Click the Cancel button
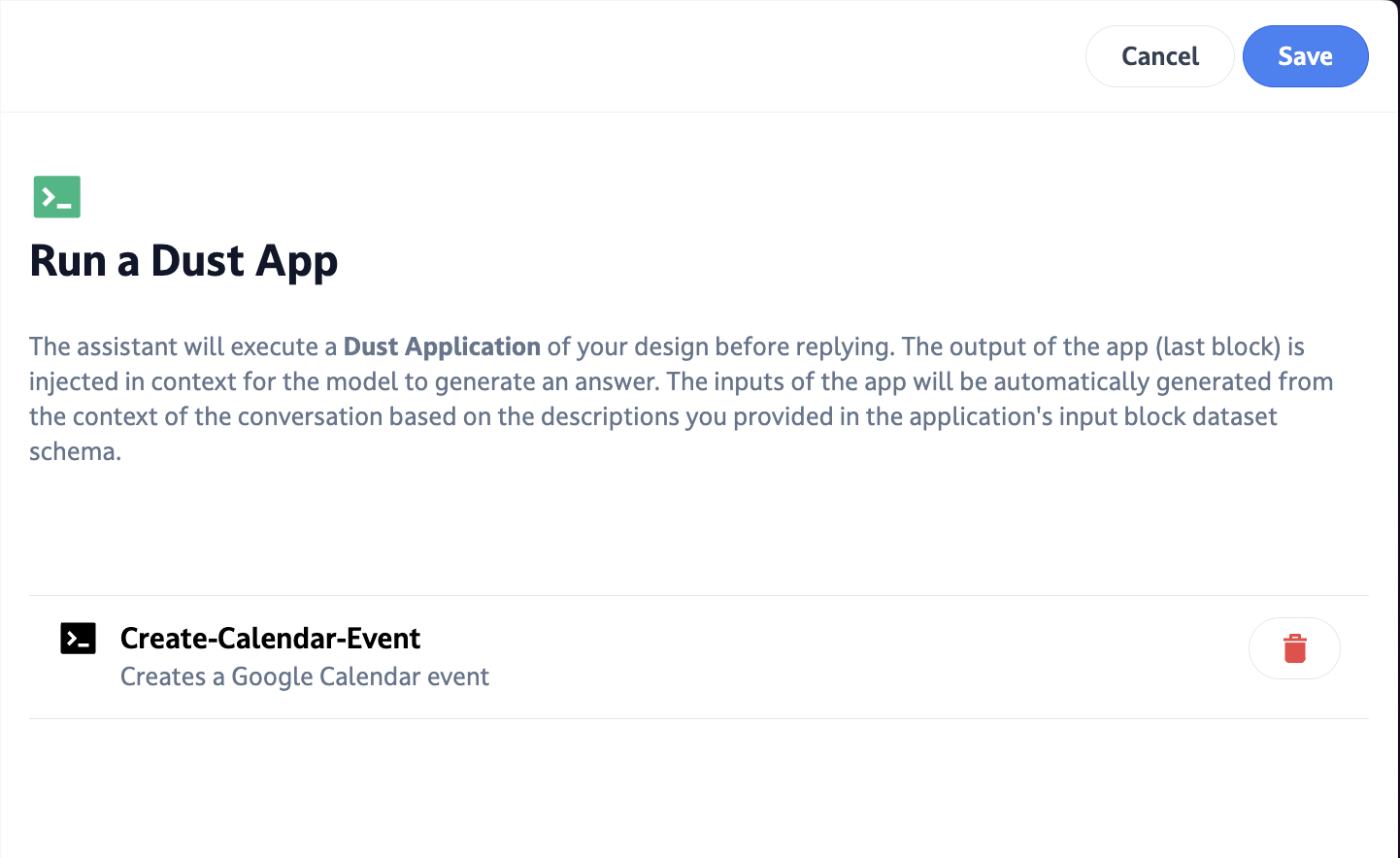This screenshot has height=858, width=1400. tap(1159, 56)
